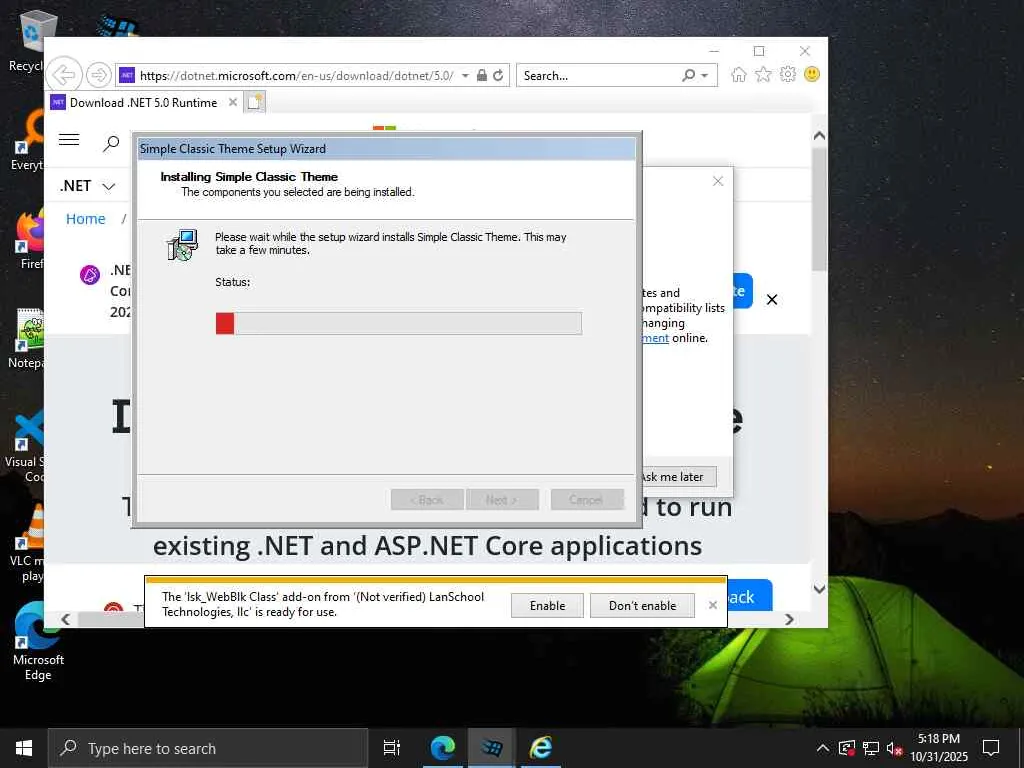Click the IE Search input field
This screenshot has height=768, width=1024.
[x=598, y=76]
